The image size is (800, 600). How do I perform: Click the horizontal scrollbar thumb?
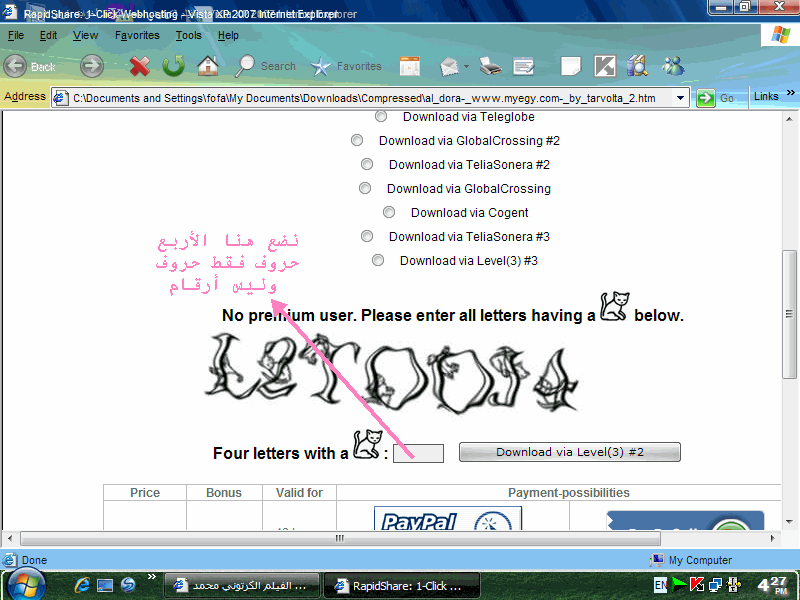(x=340, y=538)
